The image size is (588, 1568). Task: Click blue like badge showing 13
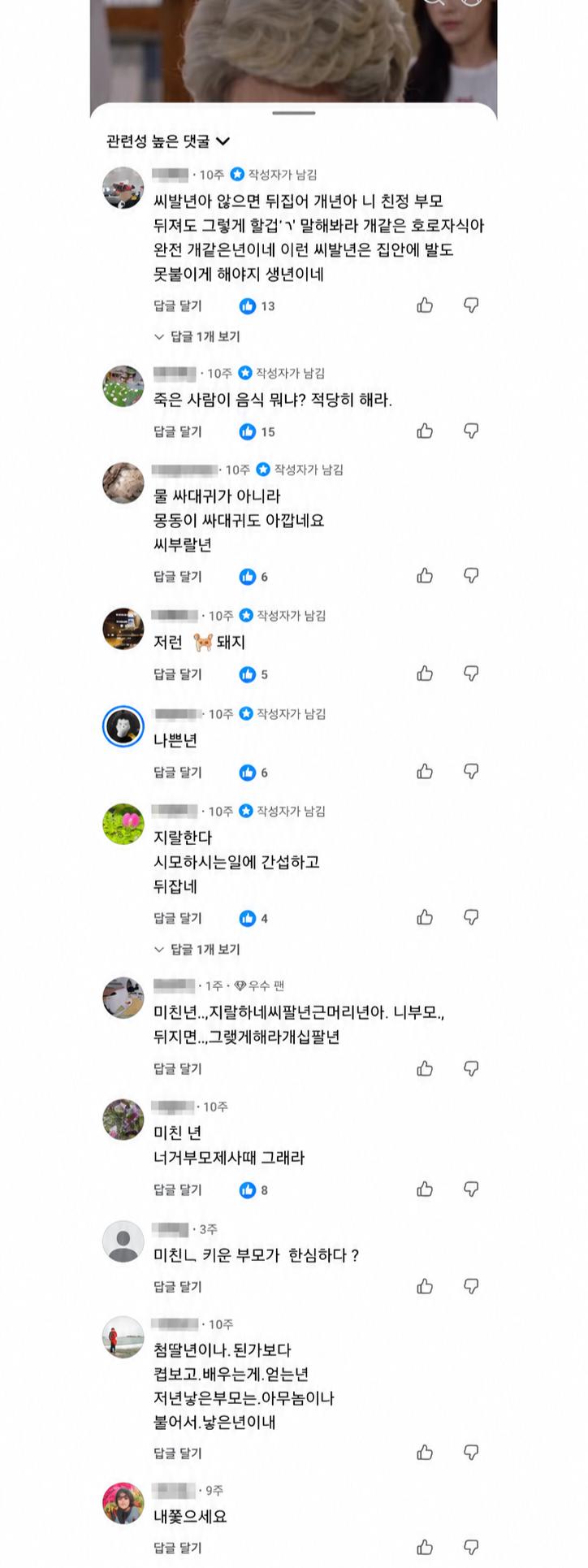257,306
